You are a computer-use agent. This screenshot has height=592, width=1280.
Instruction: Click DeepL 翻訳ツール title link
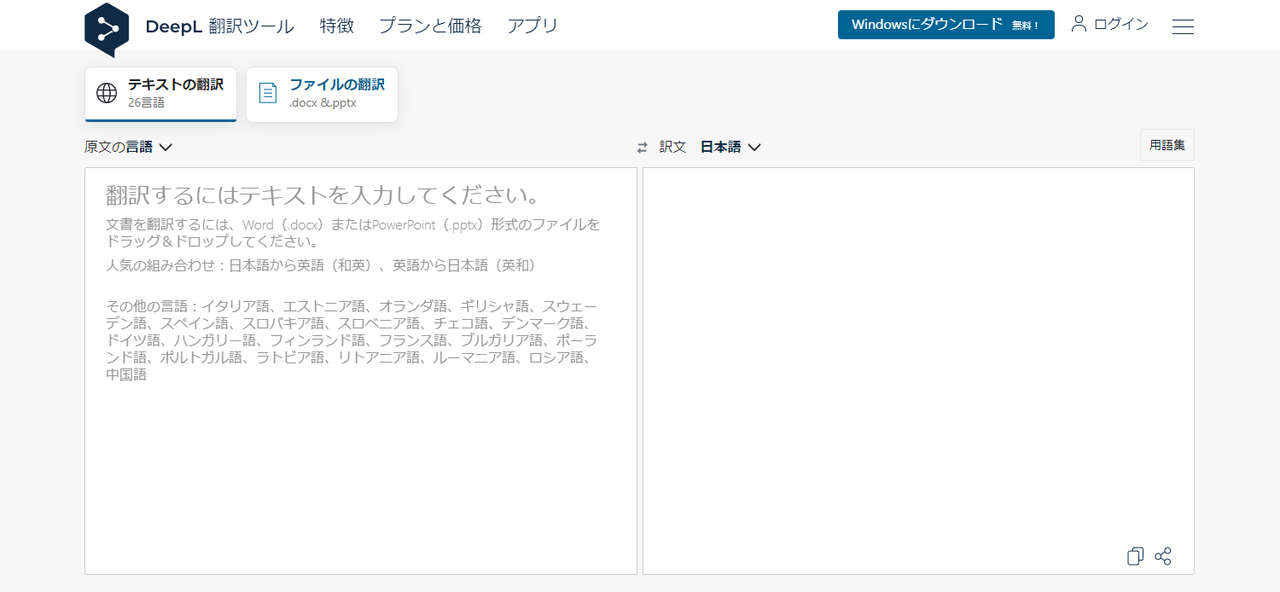[x=220, y=27]
